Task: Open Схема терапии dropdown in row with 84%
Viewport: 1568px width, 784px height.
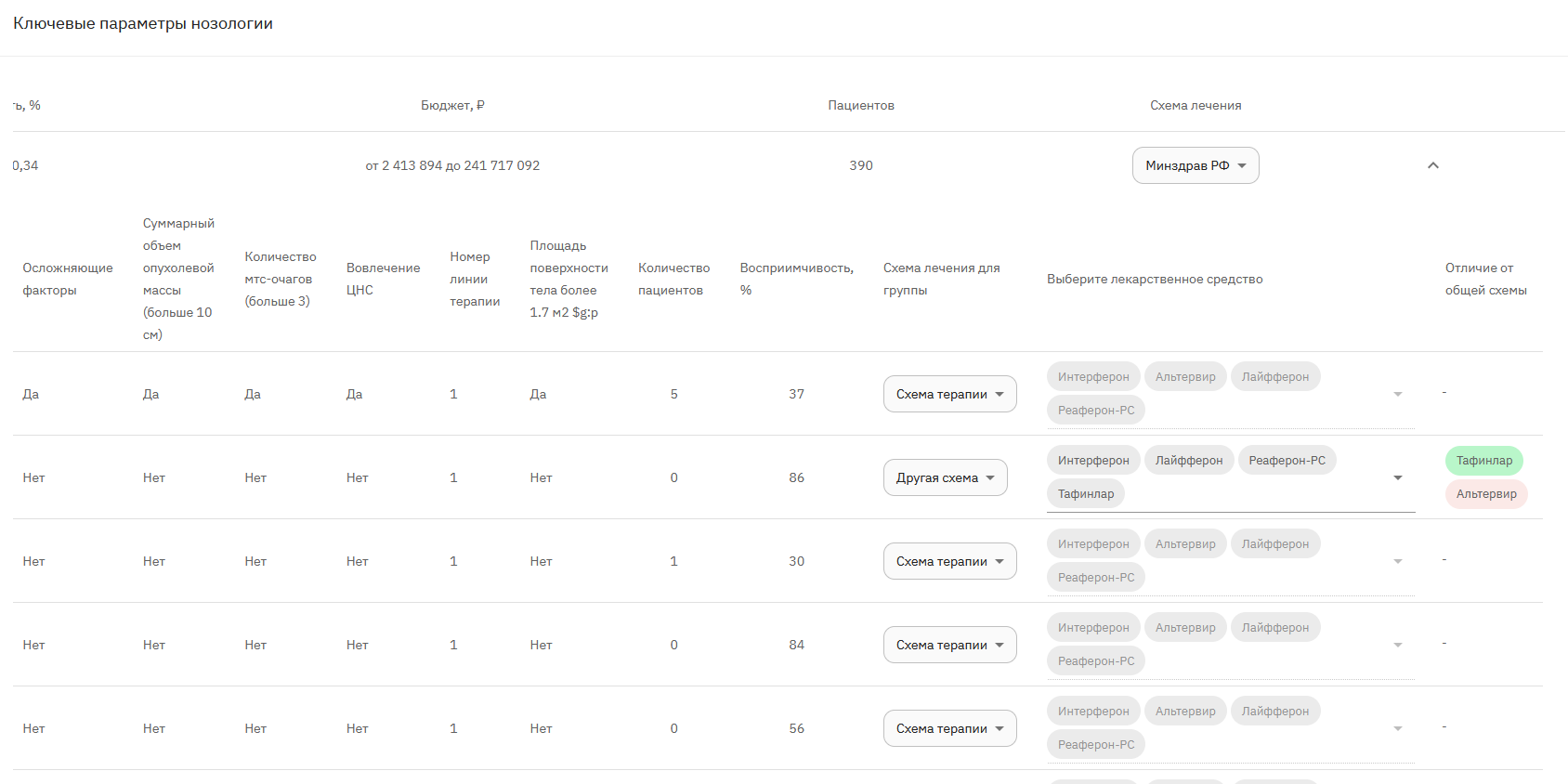Action: point(949,645)
